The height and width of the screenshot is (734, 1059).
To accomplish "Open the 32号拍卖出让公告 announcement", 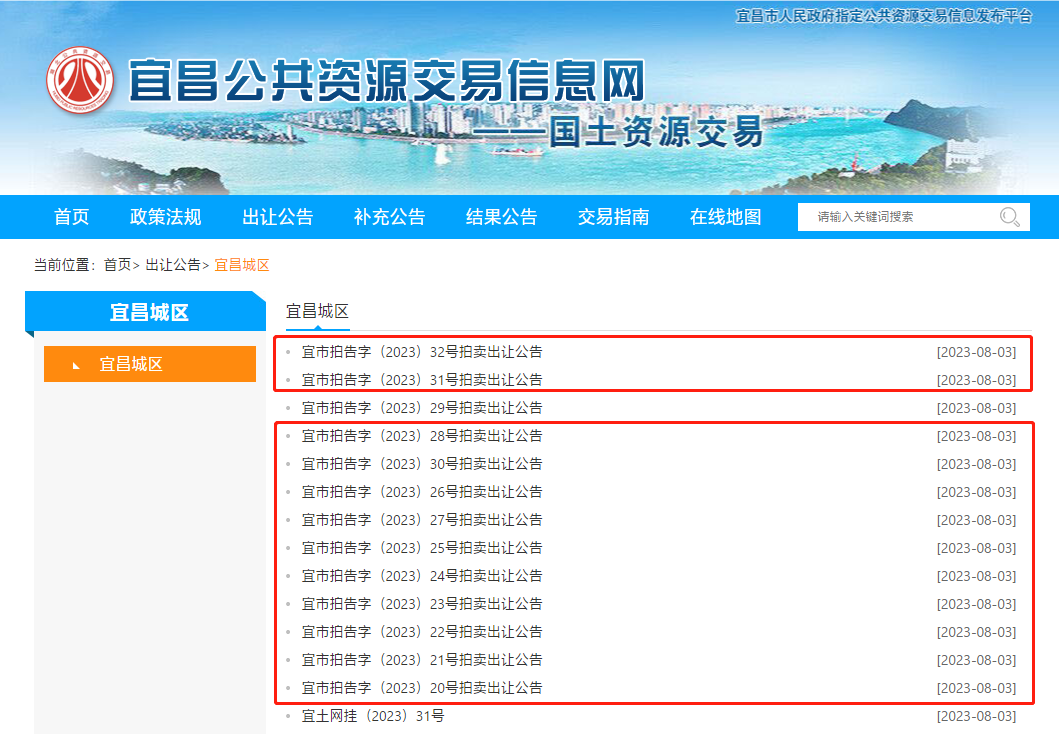I will point(422,352).
